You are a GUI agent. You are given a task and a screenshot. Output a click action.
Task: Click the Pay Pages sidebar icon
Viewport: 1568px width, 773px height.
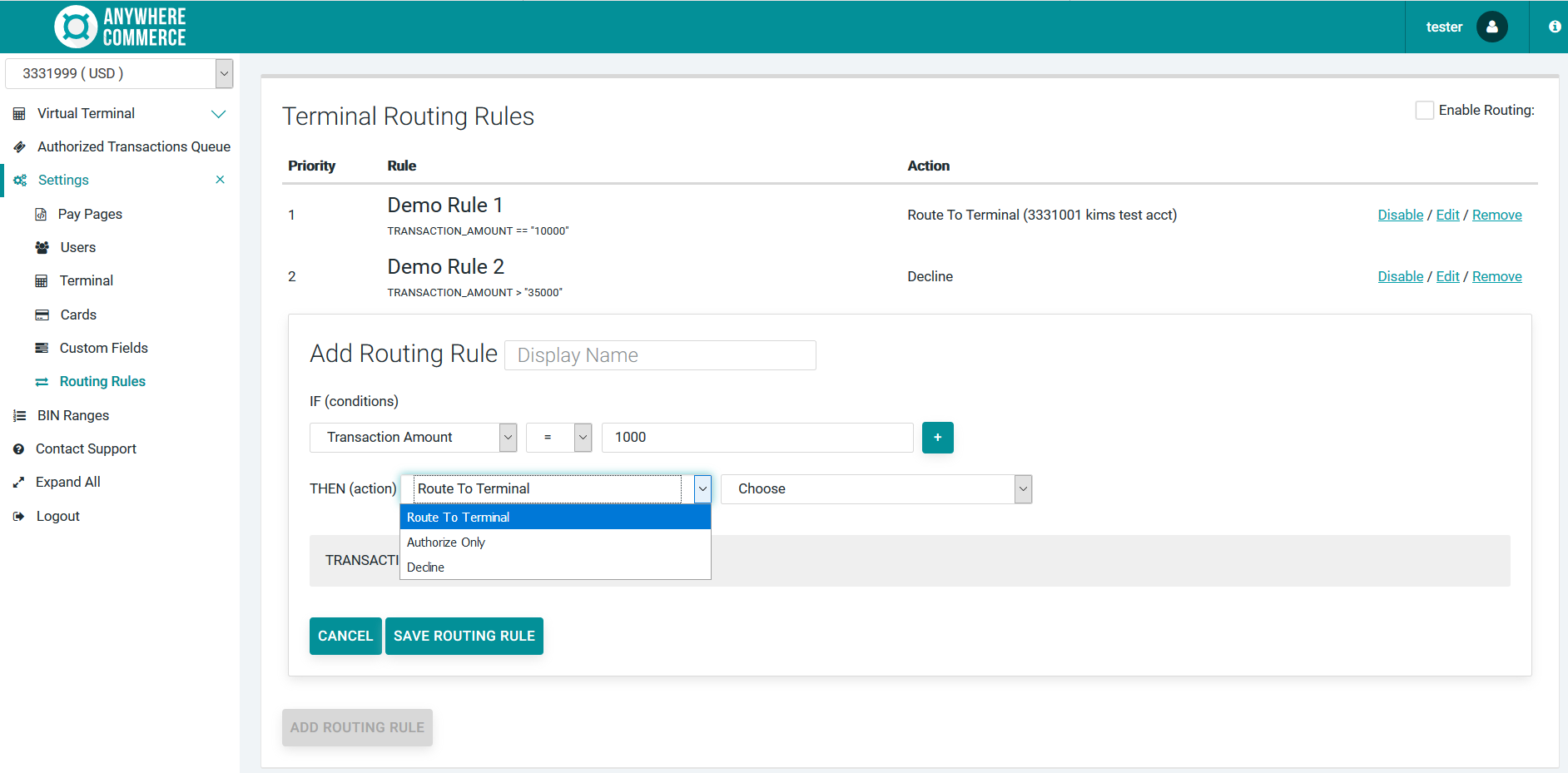click(41, 215)
